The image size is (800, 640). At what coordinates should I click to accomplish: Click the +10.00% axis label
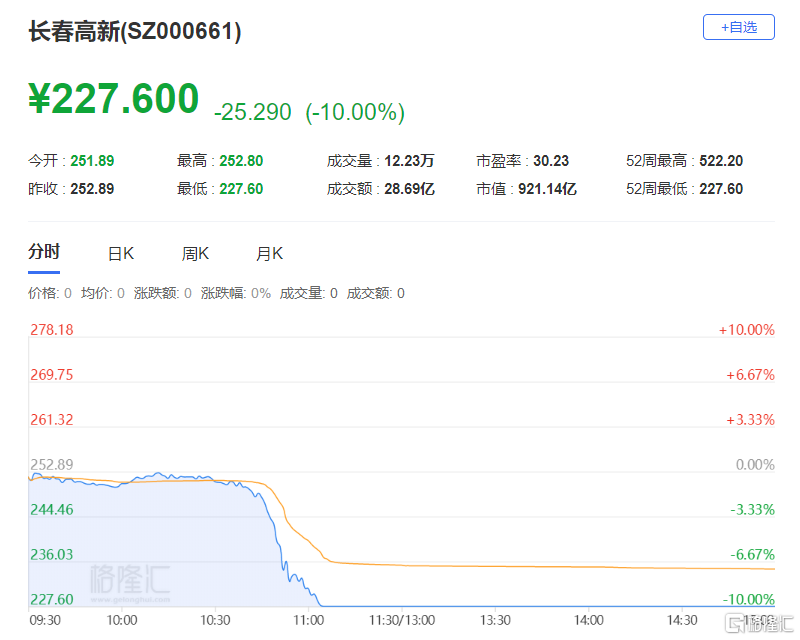[746, 330]
